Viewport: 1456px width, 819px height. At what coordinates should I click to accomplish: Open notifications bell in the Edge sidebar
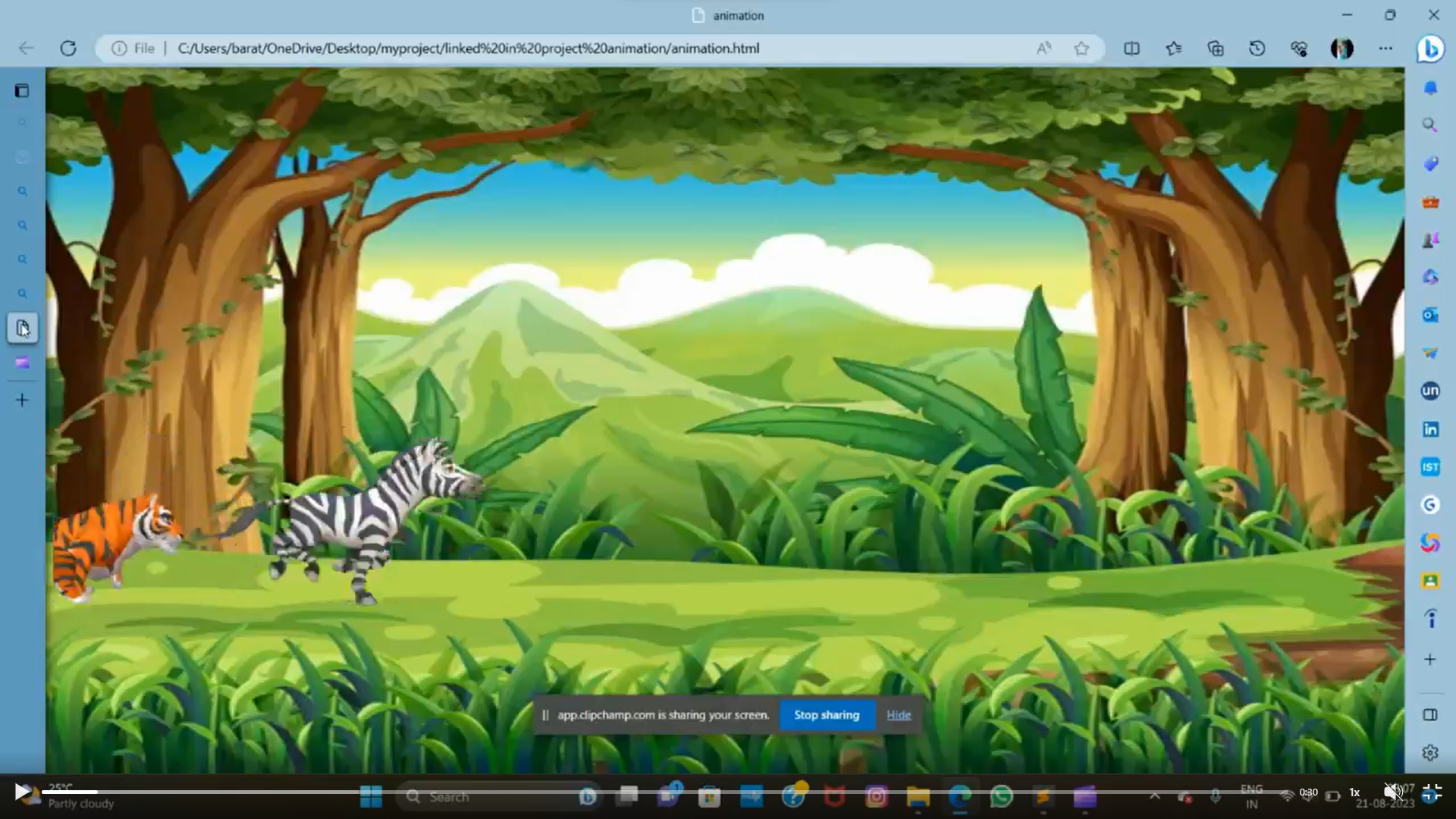click(x=1430, y=88)
